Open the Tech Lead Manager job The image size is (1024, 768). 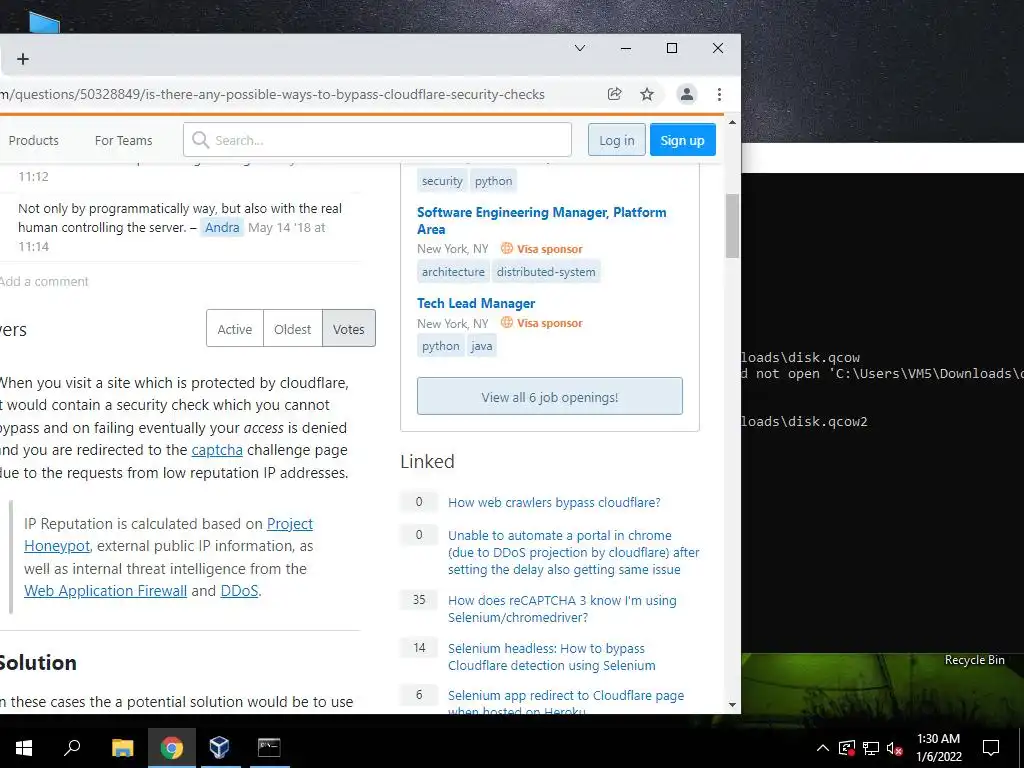(476, 304)
